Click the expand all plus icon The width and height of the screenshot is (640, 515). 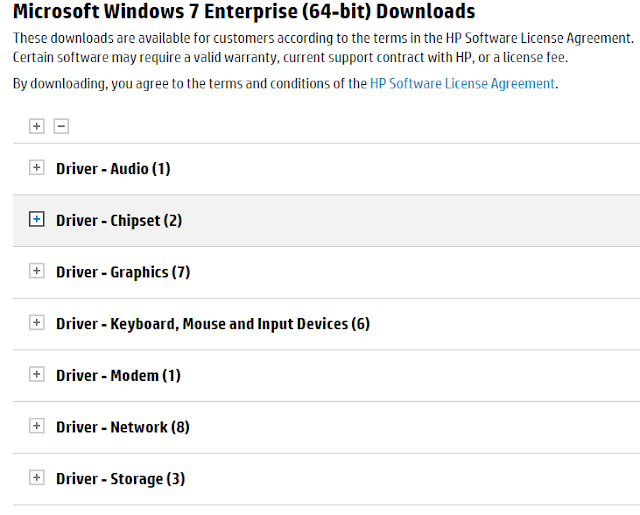[x=37, y=126]
